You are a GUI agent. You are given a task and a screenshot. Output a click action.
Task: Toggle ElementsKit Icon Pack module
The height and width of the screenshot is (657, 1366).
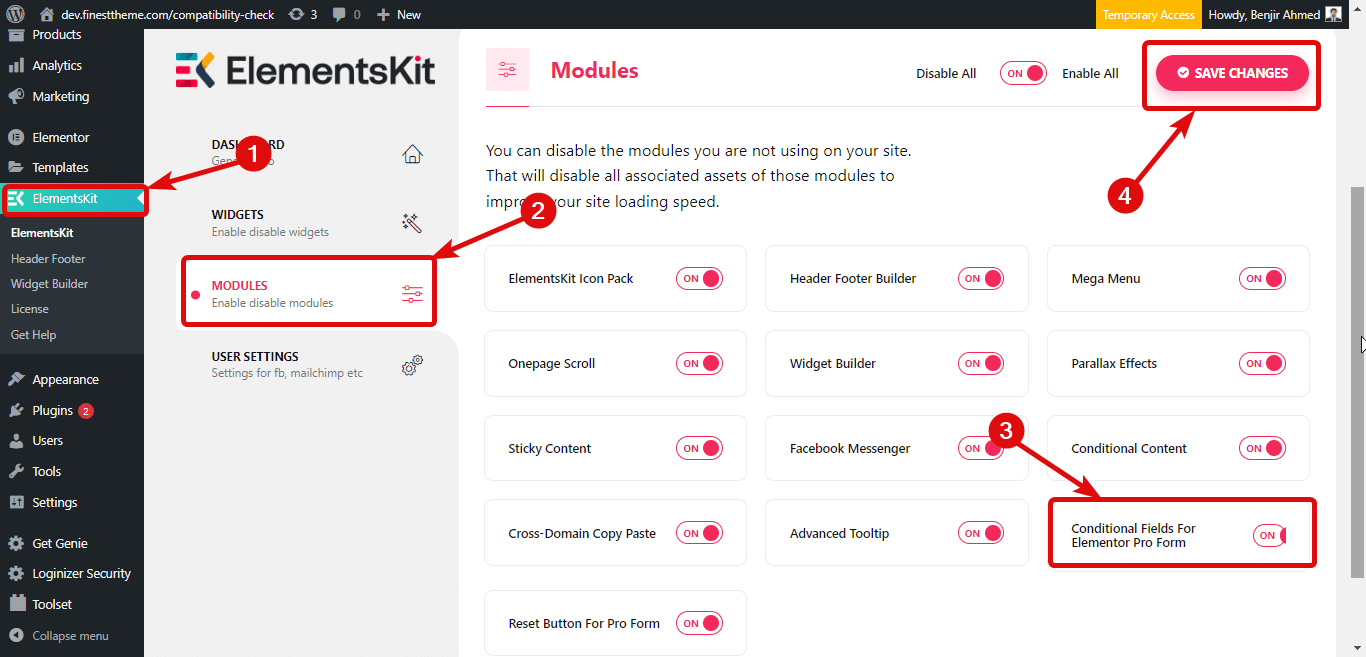[699, 279]
